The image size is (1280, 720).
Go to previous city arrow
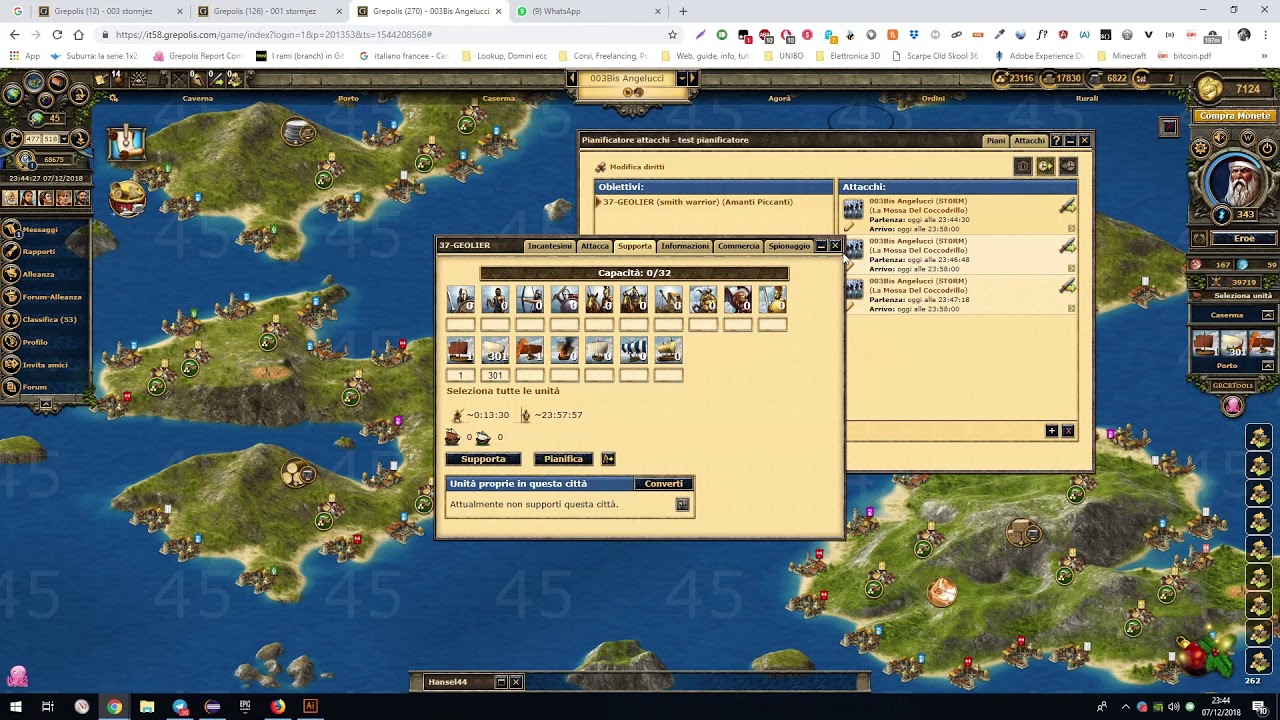click(x=572, y=78)
